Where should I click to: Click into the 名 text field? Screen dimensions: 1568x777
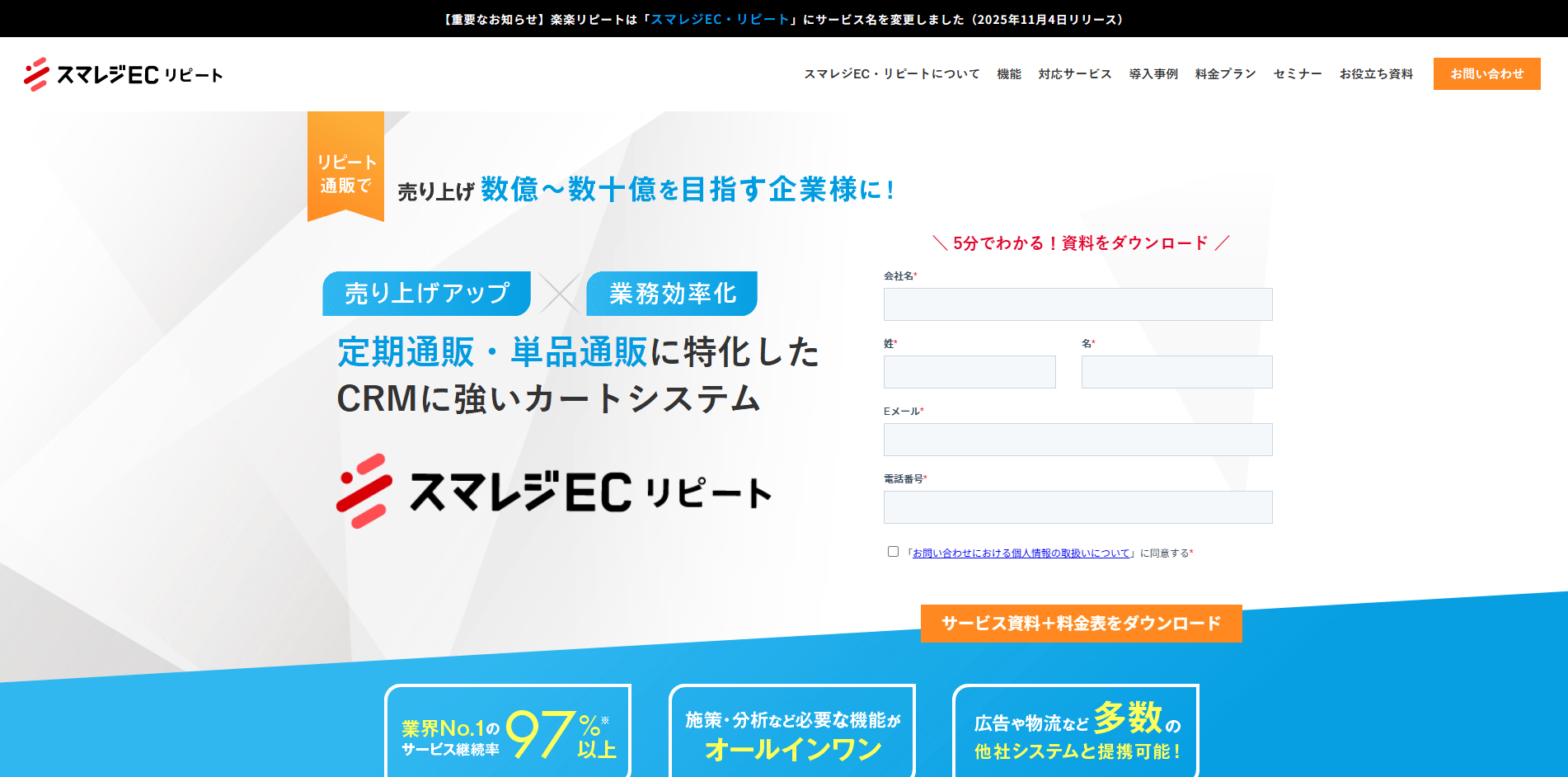tap(1176, 372)
